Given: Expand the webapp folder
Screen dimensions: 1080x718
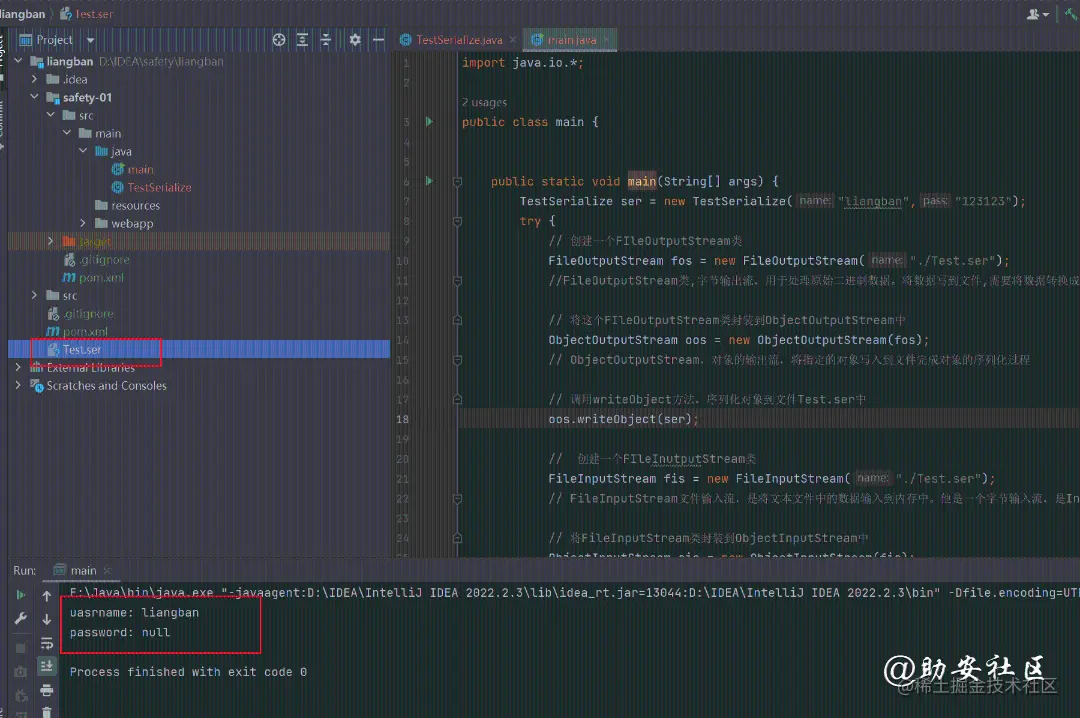Looking at the screenshot, I should click(x=83, y=223).
